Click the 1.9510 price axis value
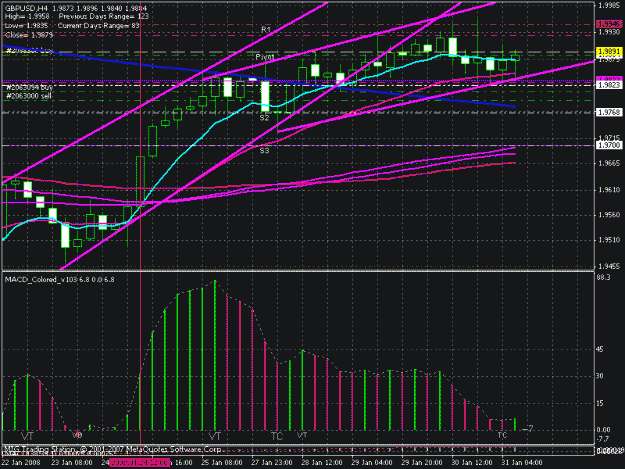Screen dimensions: 625x469 pos(609,240)
